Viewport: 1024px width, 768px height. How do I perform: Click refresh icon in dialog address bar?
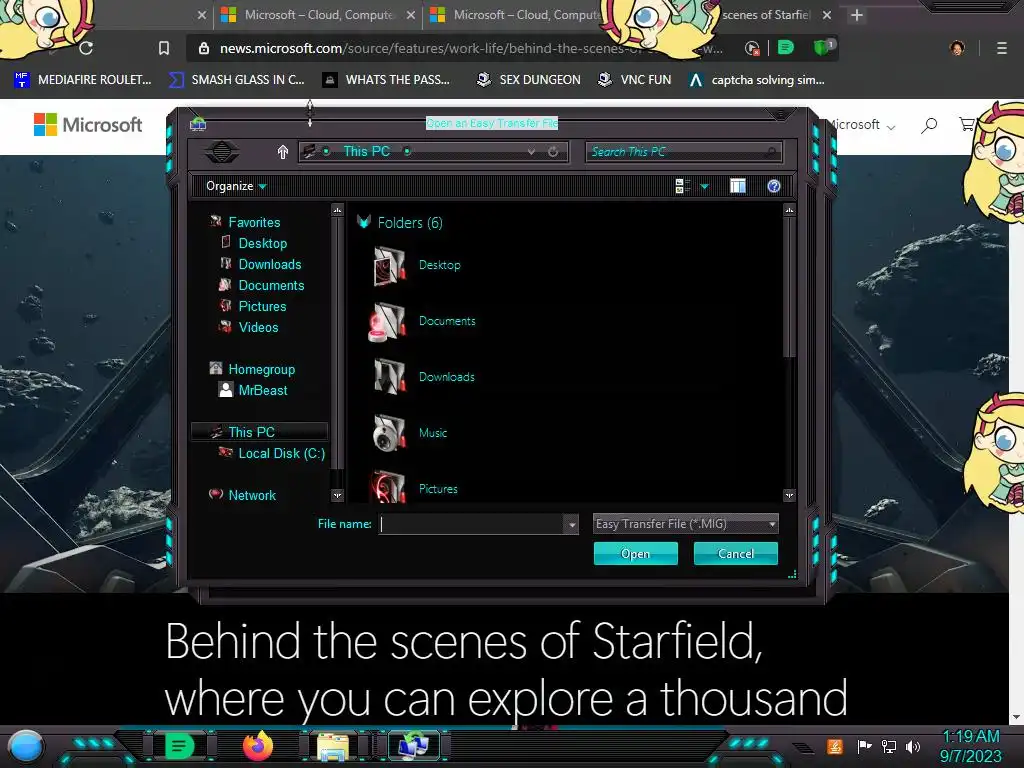(x=553, y=152)
